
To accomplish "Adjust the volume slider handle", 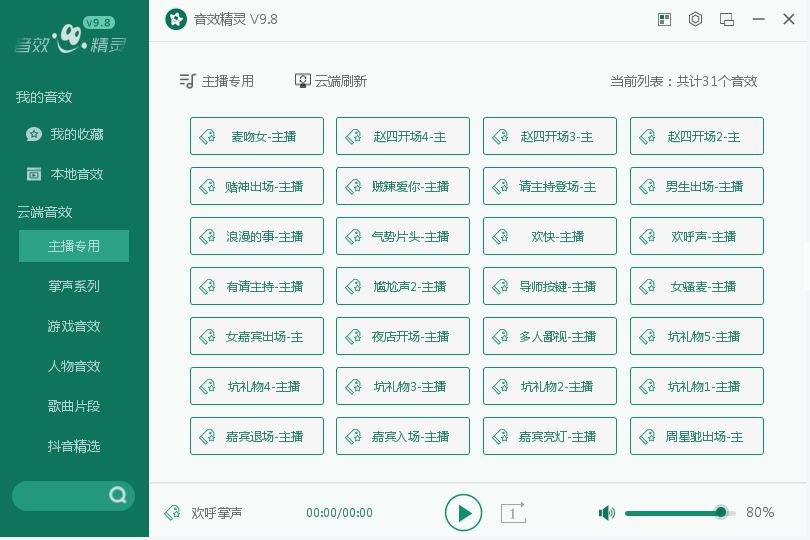I will [x=721, y=512].
